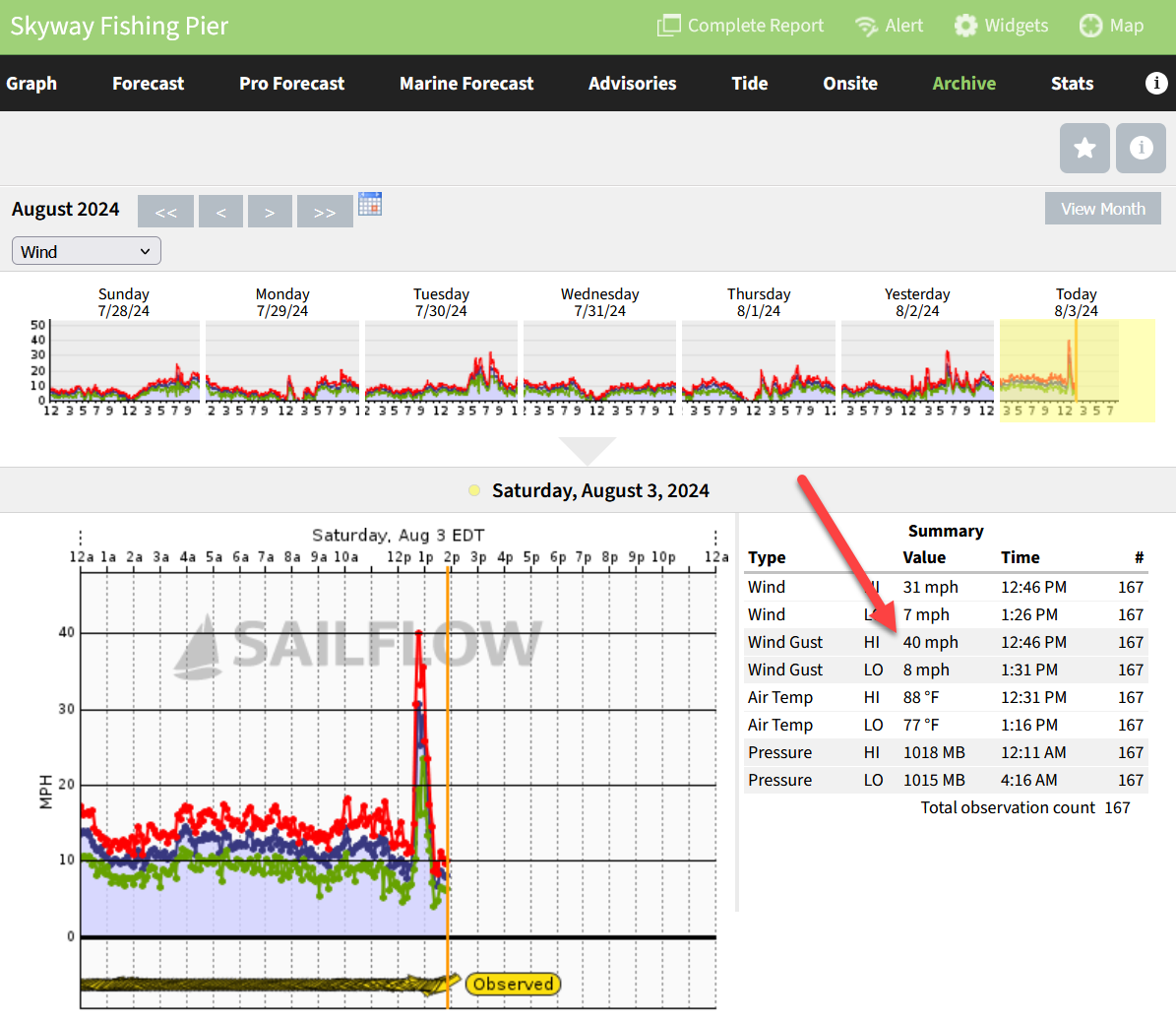Click the Complete Report window icon
The width and height of the screenshot is (1176, 1021).
pos(668,26)
